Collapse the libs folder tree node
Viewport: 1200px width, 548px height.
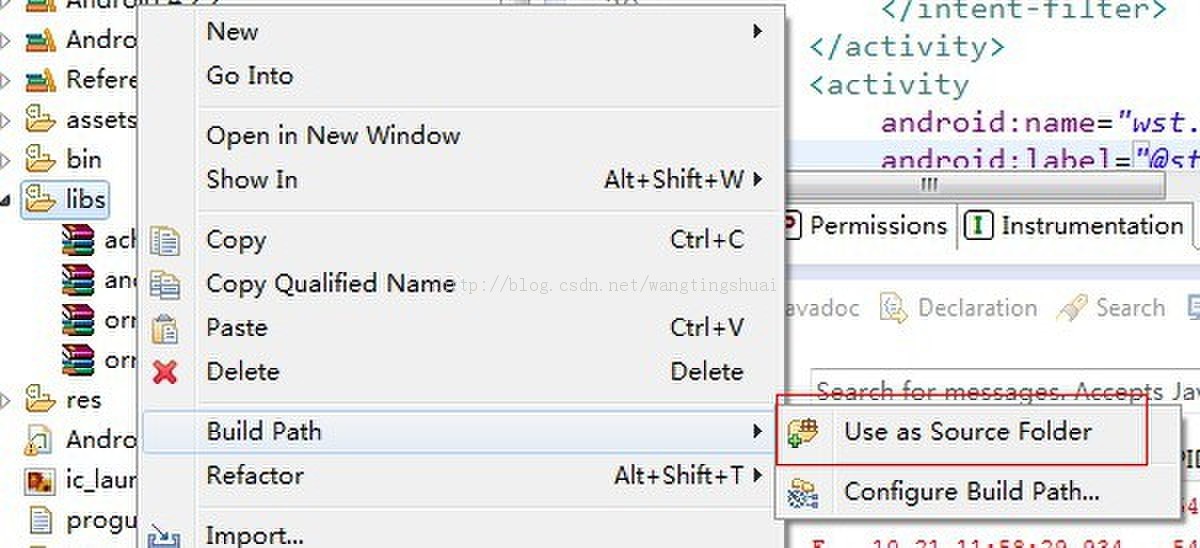[6, 200]
